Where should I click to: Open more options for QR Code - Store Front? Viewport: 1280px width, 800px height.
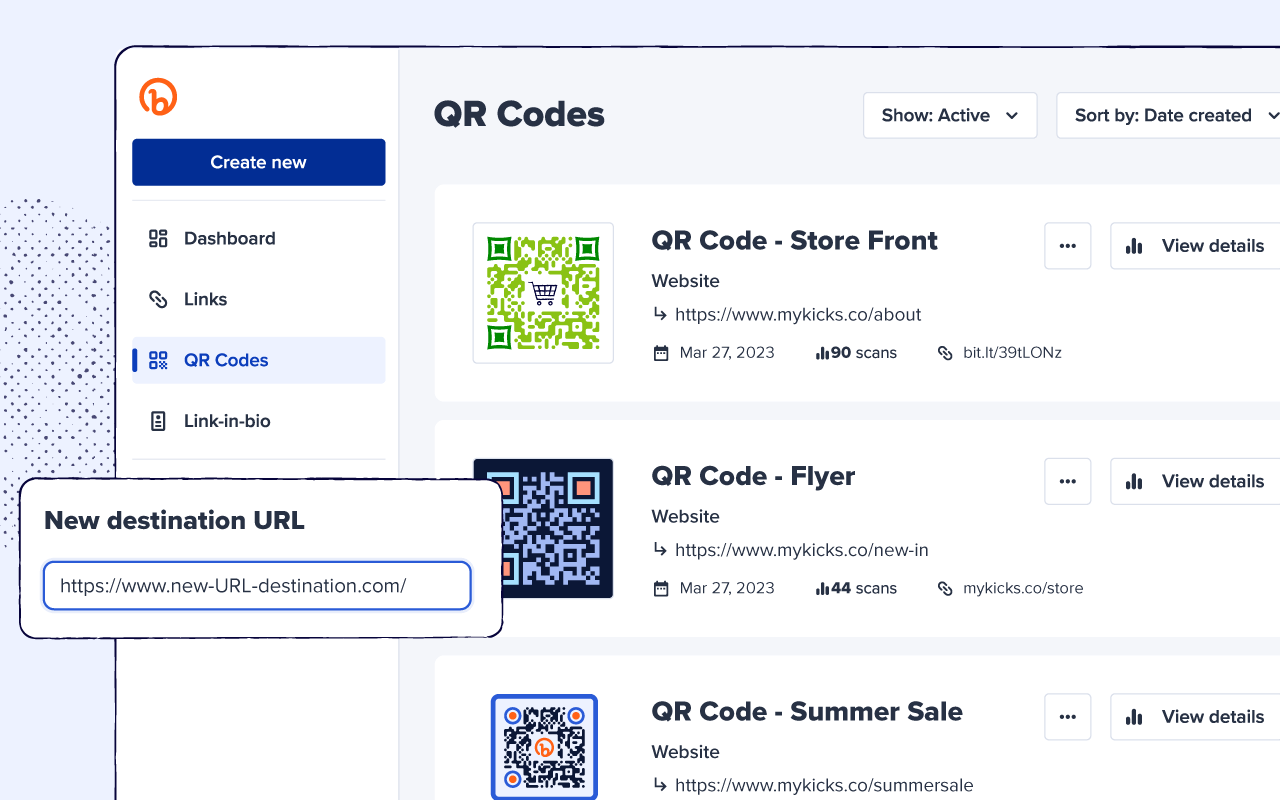point(1067,246)
